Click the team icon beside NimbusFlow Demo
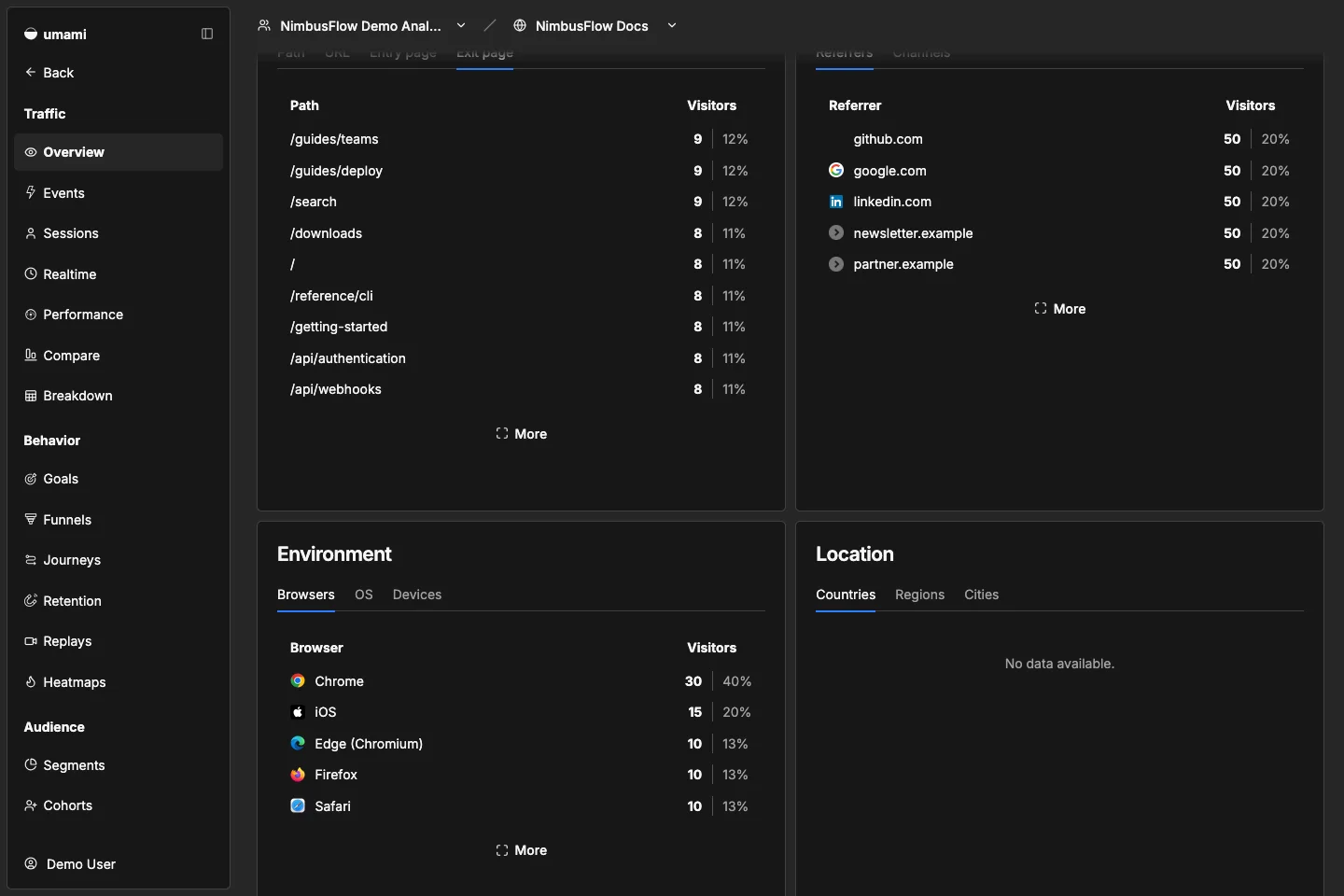This screenshot has width=1344, height=896. tap(264, 25)
